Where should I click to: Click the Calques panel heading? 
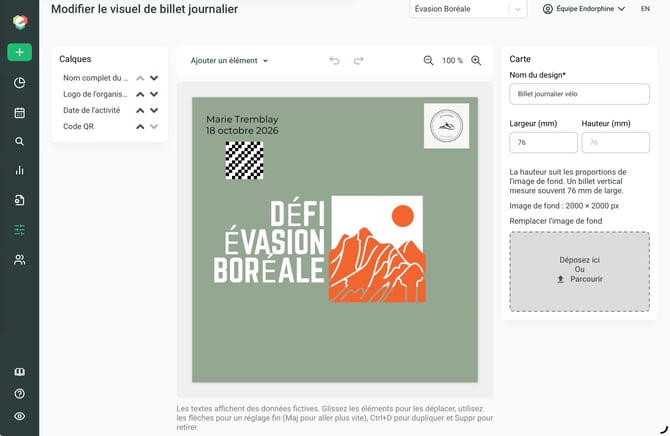click(75, 59)
